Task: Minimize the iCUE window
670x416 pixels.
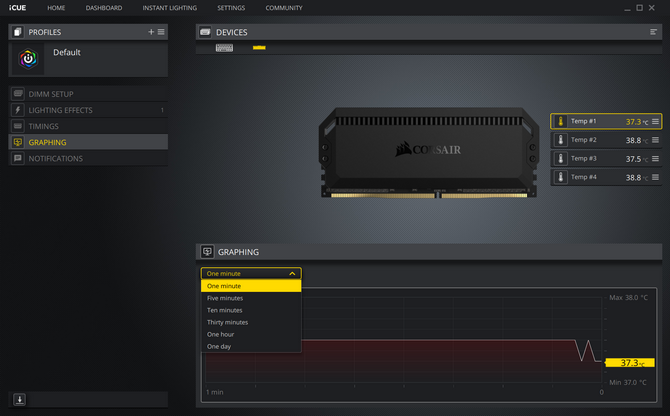Action: click(627, 8)
